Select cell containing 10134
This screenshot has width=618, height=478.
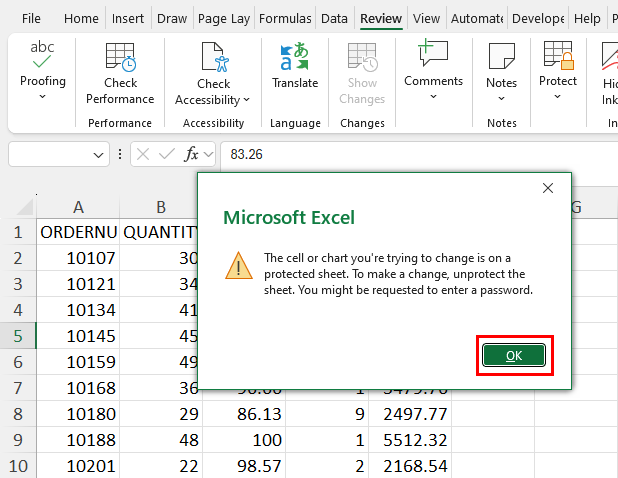pyautogui.click(x=78, y=310)
